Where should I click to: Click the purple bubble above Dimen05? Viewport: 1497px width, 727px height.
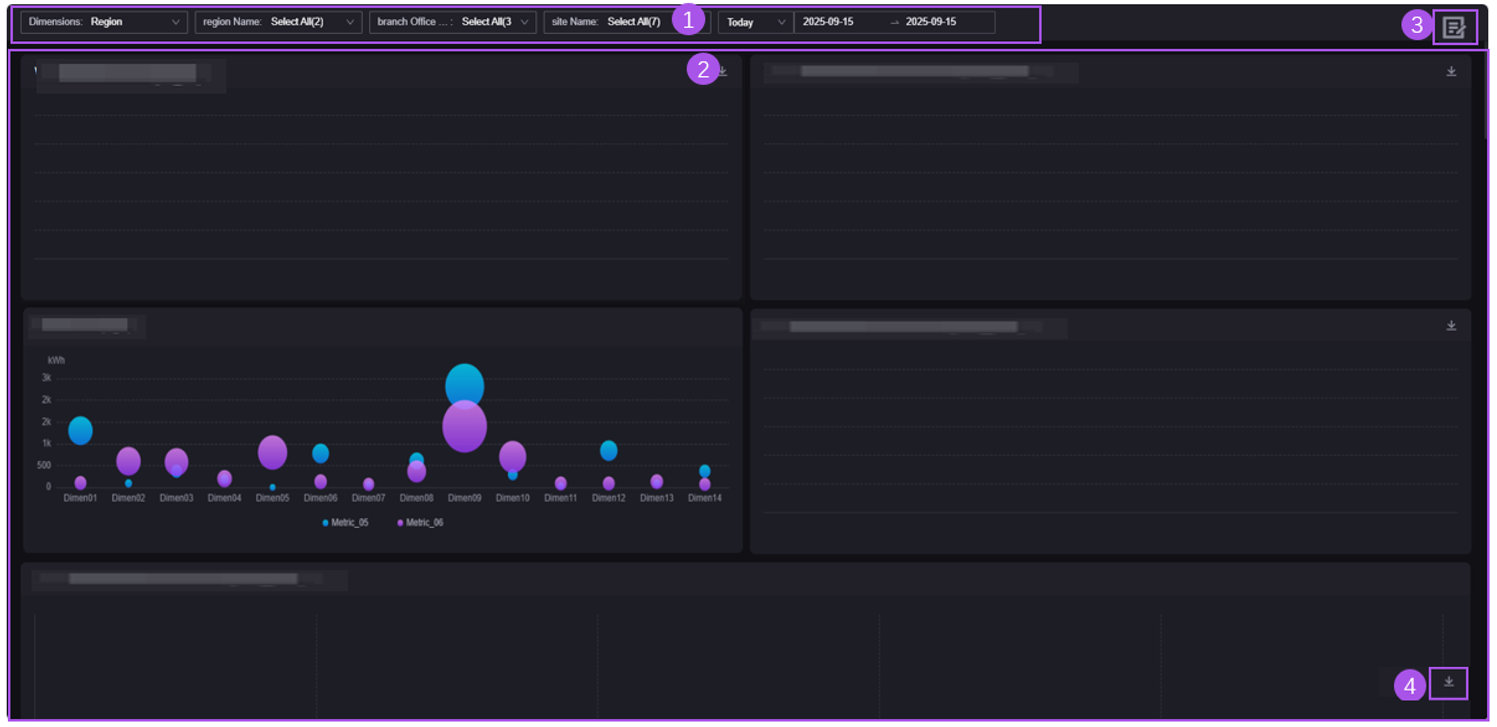272,452
